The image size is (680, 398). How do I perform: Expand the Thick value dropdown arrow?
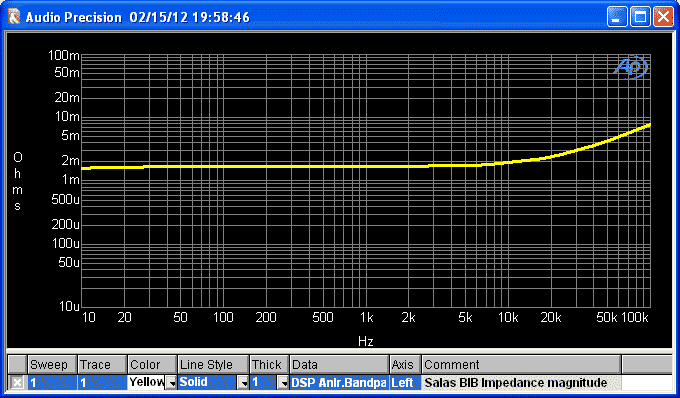(x=284, y=383)
